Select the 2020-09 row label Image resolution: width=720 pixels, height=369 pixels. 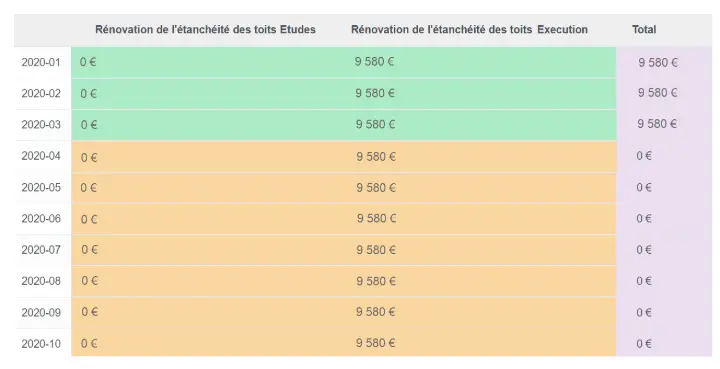41,312
